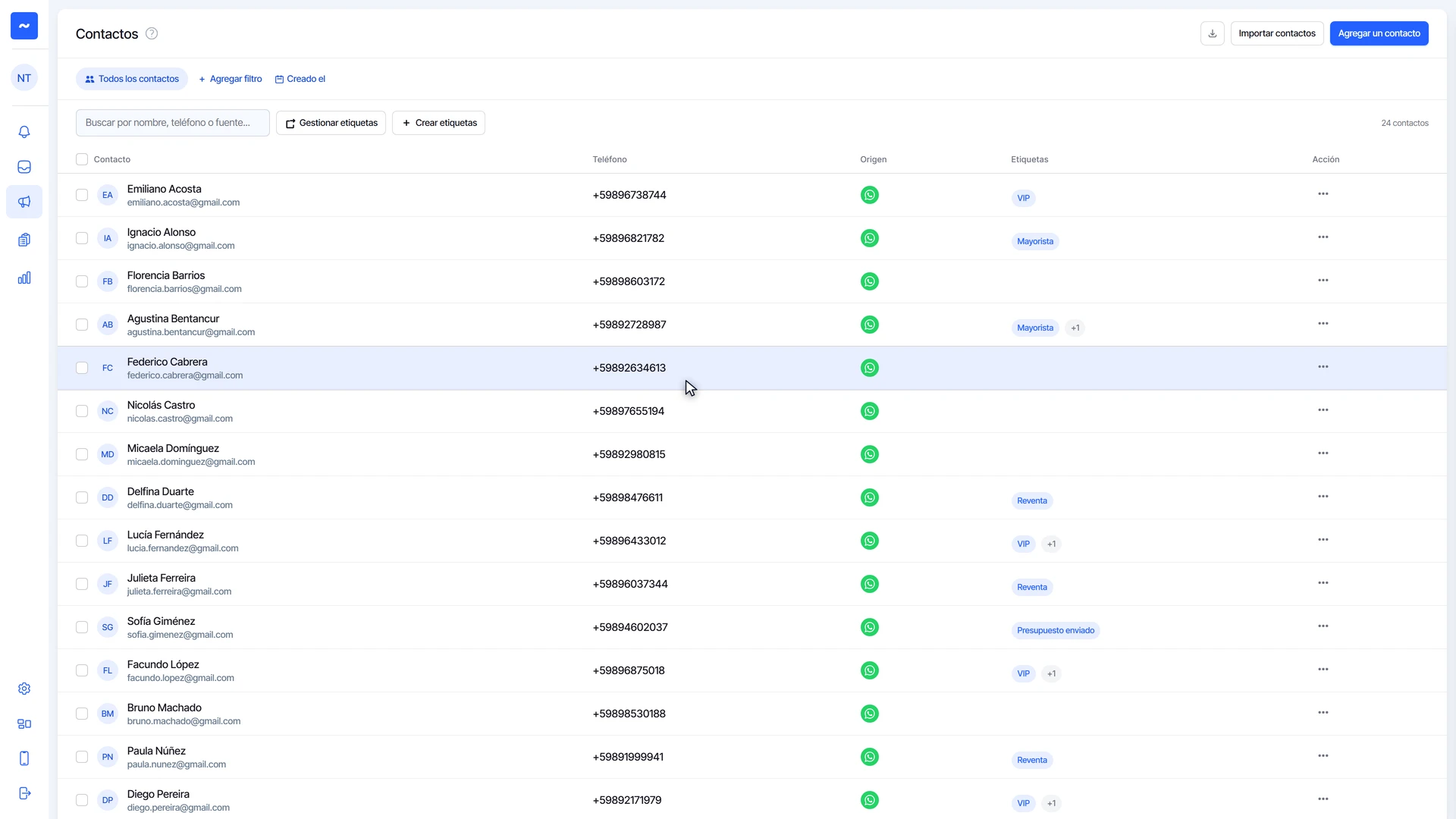Open three-dot menu for Sofía Giménez

click(x=1323, y=626)
